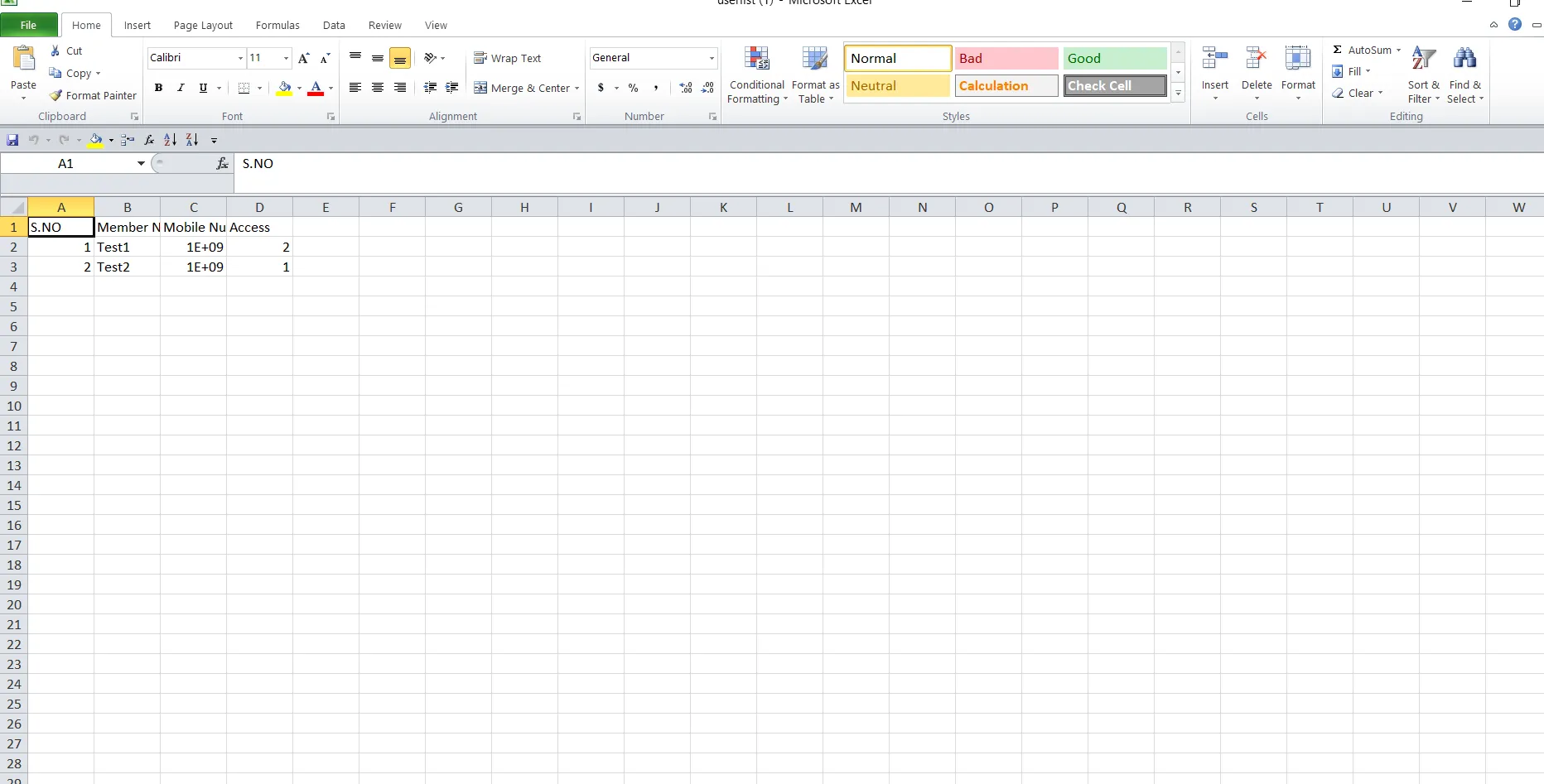Open Sort & Filter menu
Viewport: 1544px width, 784px height.
(1424, 75)
